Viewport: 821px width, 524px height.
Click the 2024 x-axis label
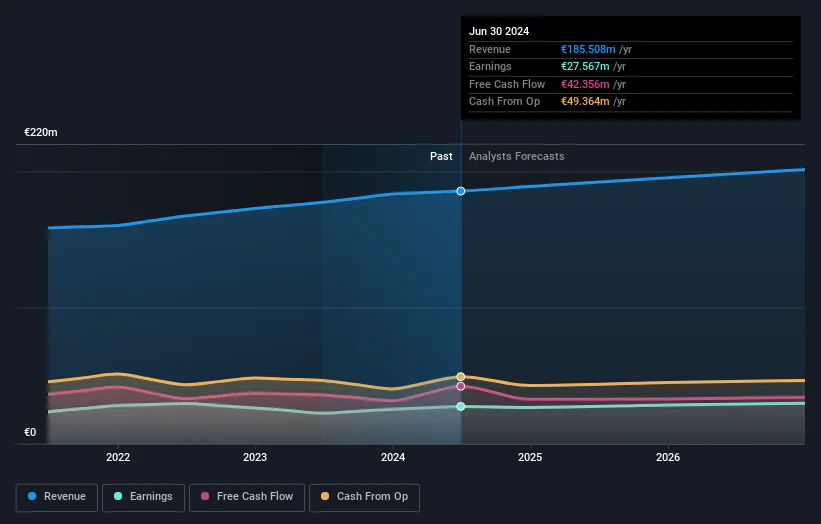[x=393, y=457]
